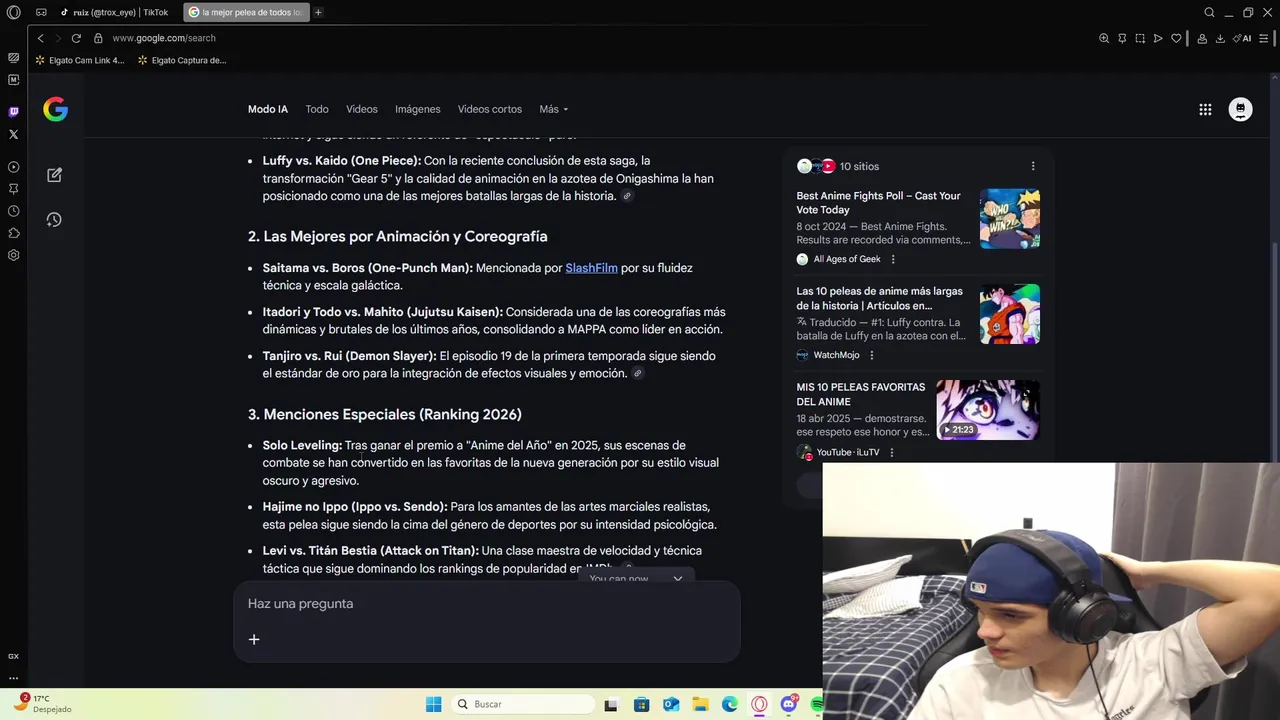Open Elgato Cam Link 4 bookmark
The image size is (1280, 720).
[x=80, y=60]
